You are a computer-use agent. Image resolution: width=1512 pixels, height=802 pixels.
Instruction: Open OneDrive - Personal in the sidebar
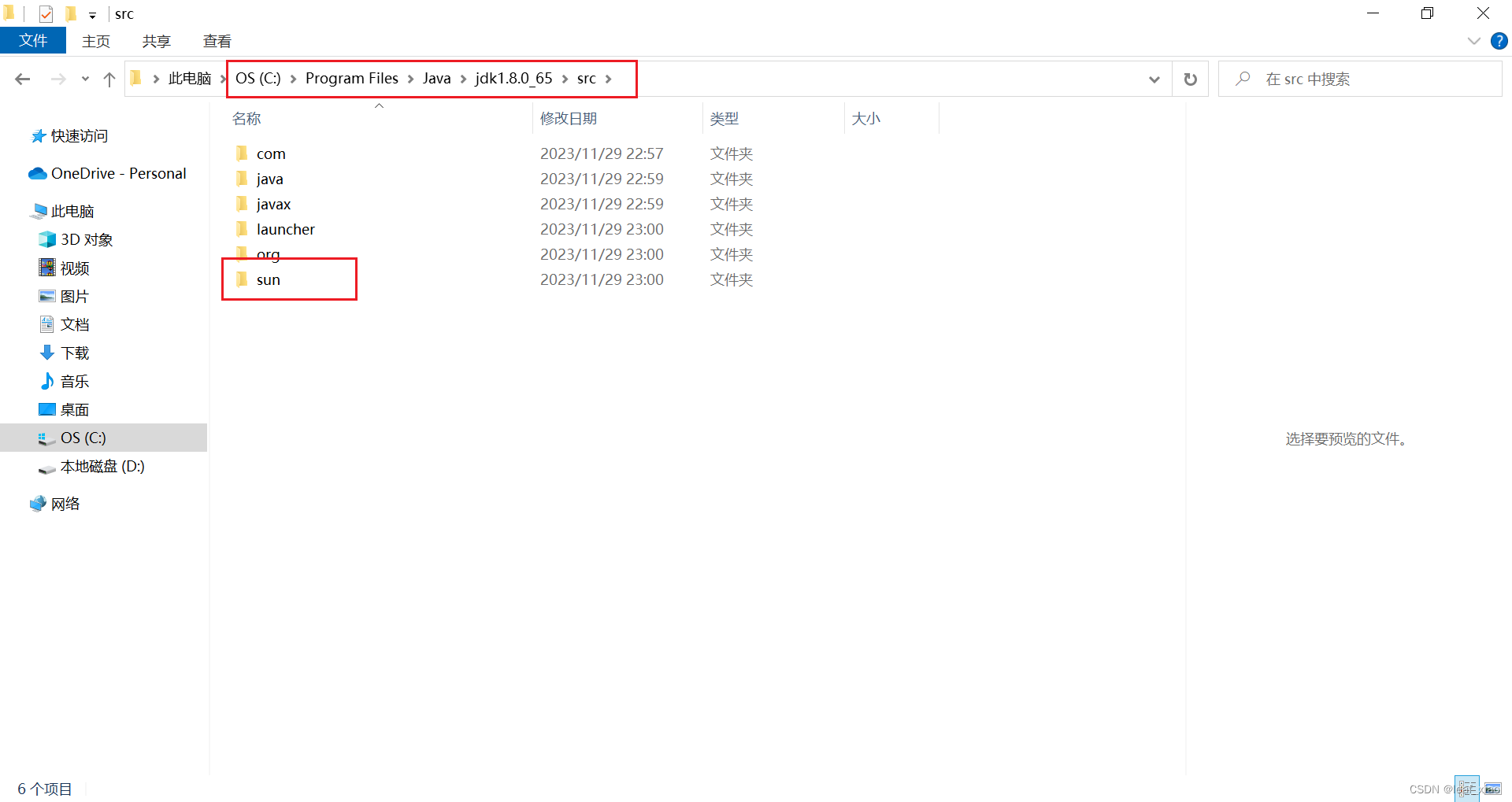click(119, 173)
